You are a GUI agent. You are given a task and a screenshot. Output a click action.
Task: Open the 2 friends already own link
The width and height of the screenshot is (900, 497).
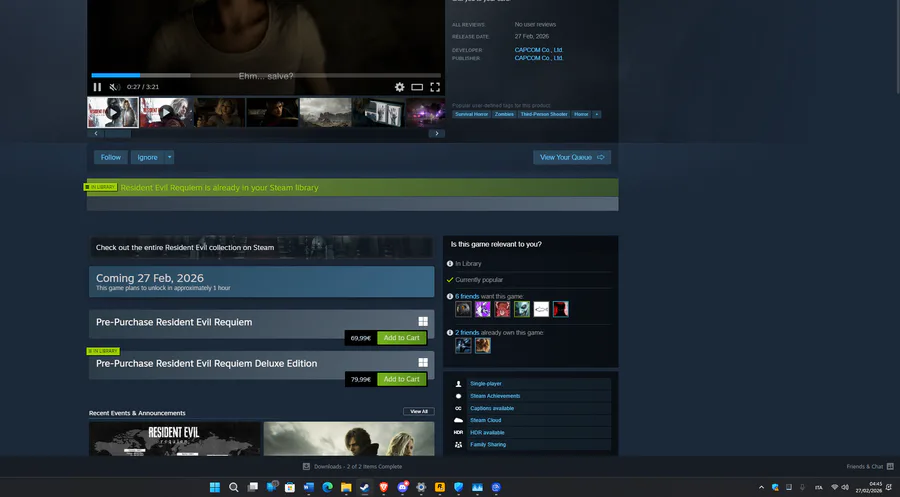pos(467,332)
